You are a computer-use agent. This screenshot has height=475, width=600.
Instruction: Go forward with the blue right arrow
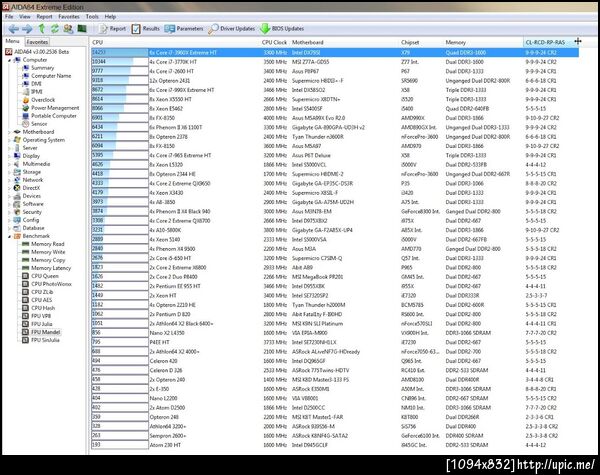27,29
